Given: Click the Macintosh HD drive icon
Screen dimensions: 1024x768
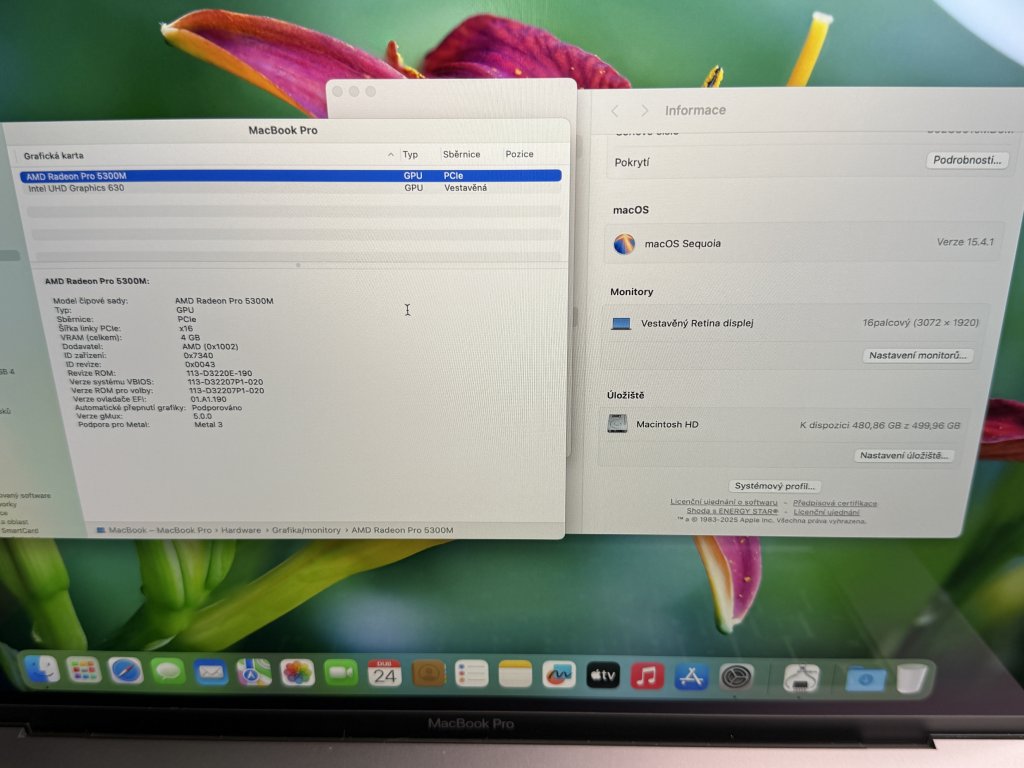Looking at the screenshot, I should 617,424.
